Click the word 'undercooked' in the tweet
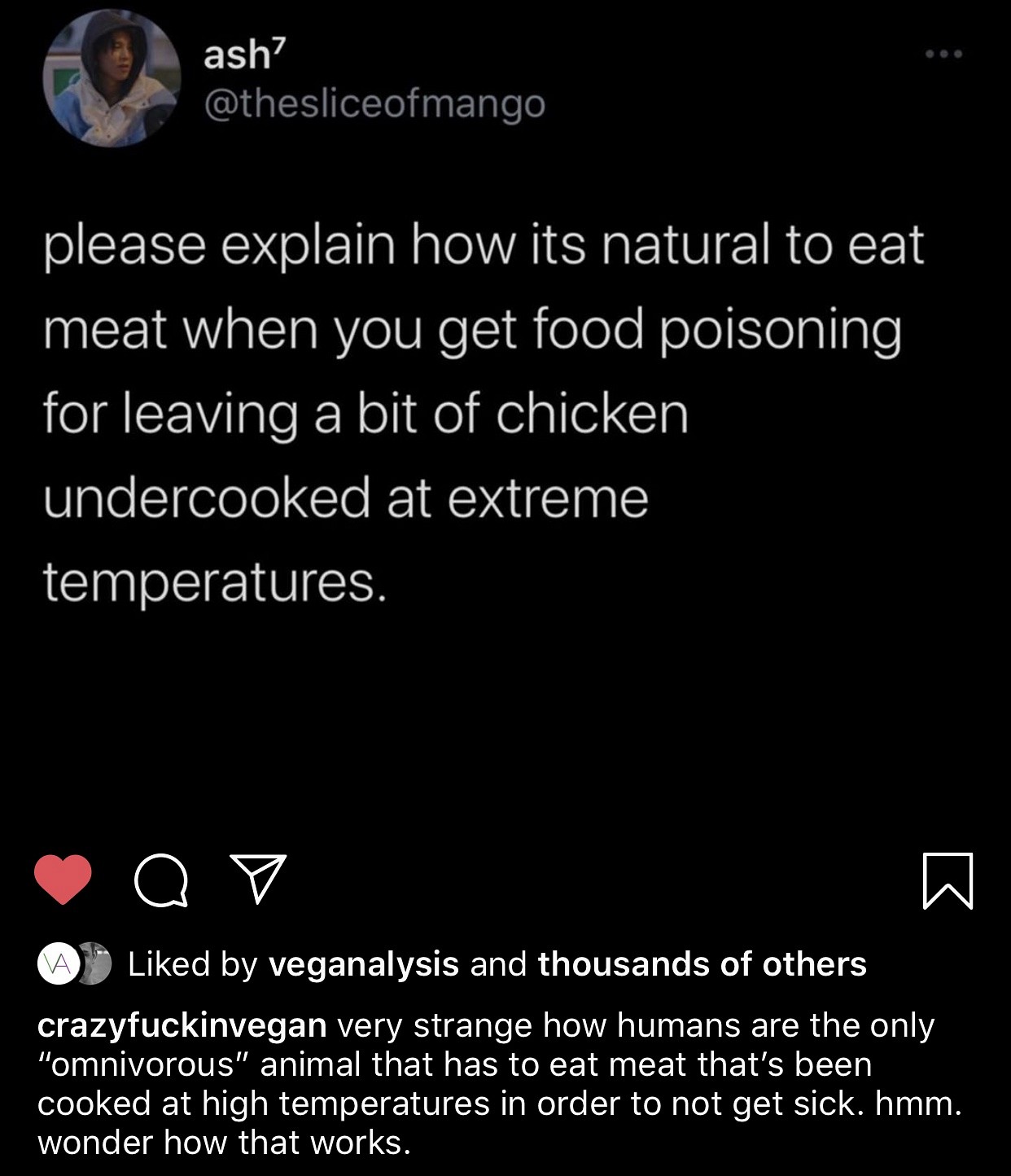The width and height of the screenshot is (1011, 1176). coord(207,498)
